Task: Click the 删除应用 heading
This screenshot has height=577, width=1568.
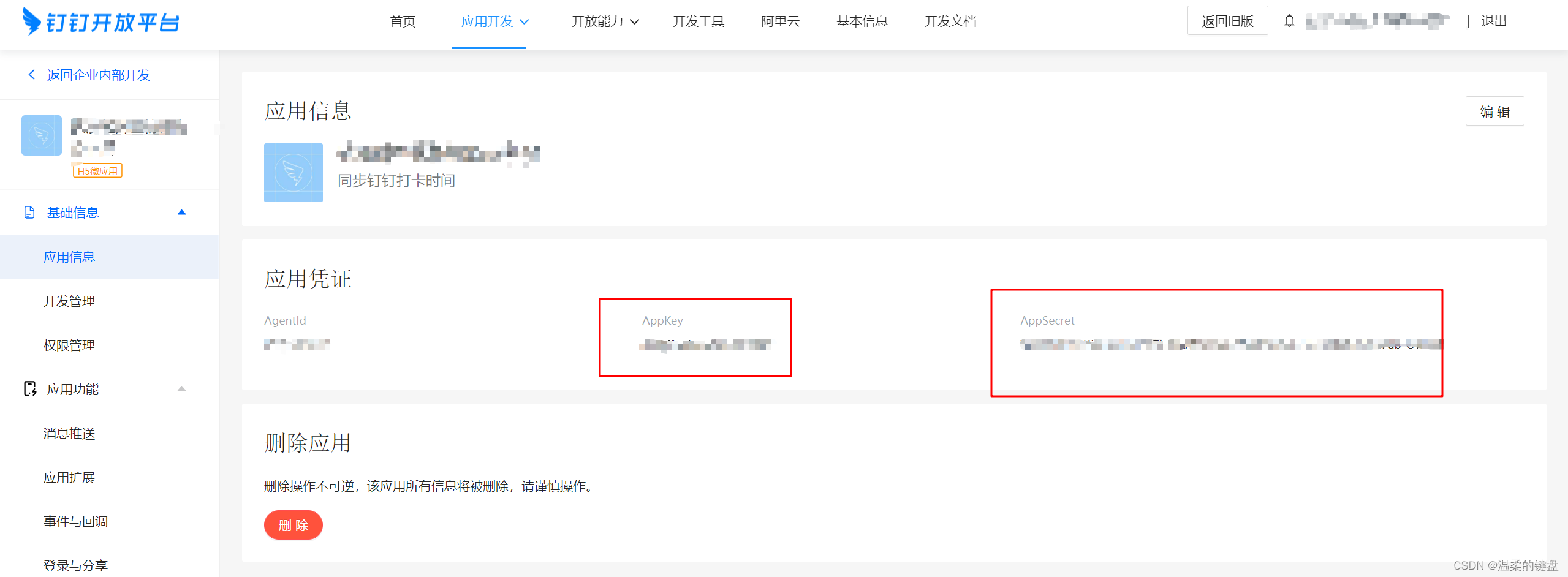Action: (308, 443)
